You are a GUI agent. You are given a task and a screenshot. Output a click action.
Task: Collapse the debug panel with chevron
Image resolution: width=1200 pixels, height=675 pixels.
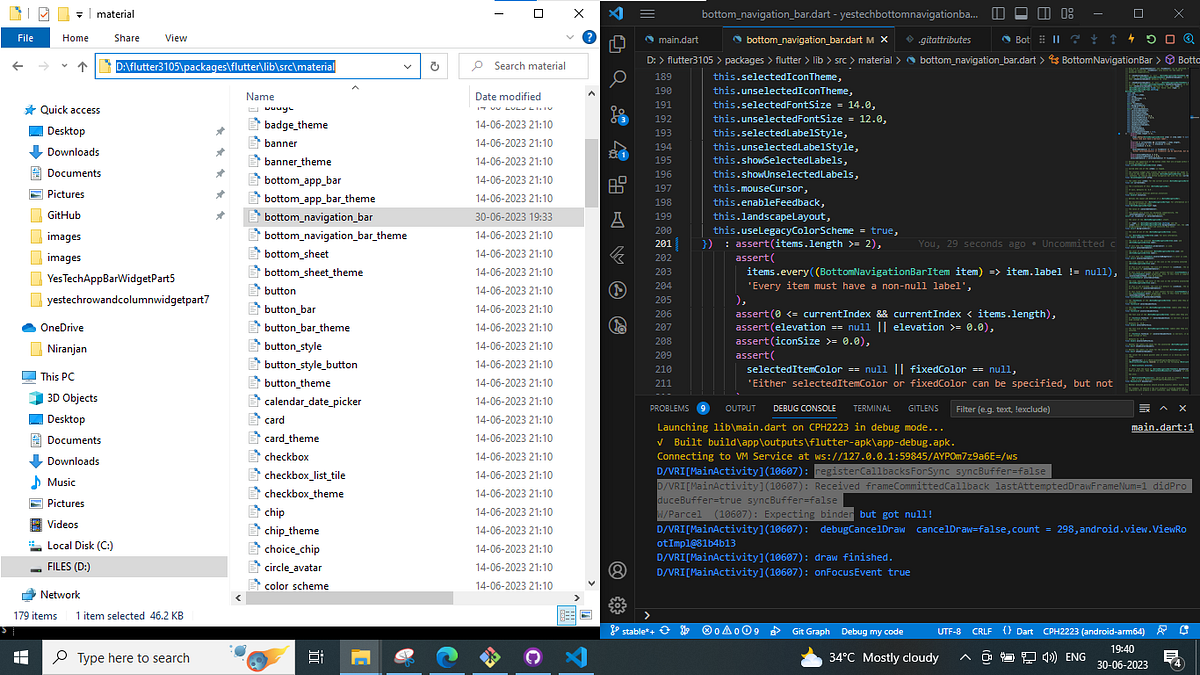click(1165, 408)
